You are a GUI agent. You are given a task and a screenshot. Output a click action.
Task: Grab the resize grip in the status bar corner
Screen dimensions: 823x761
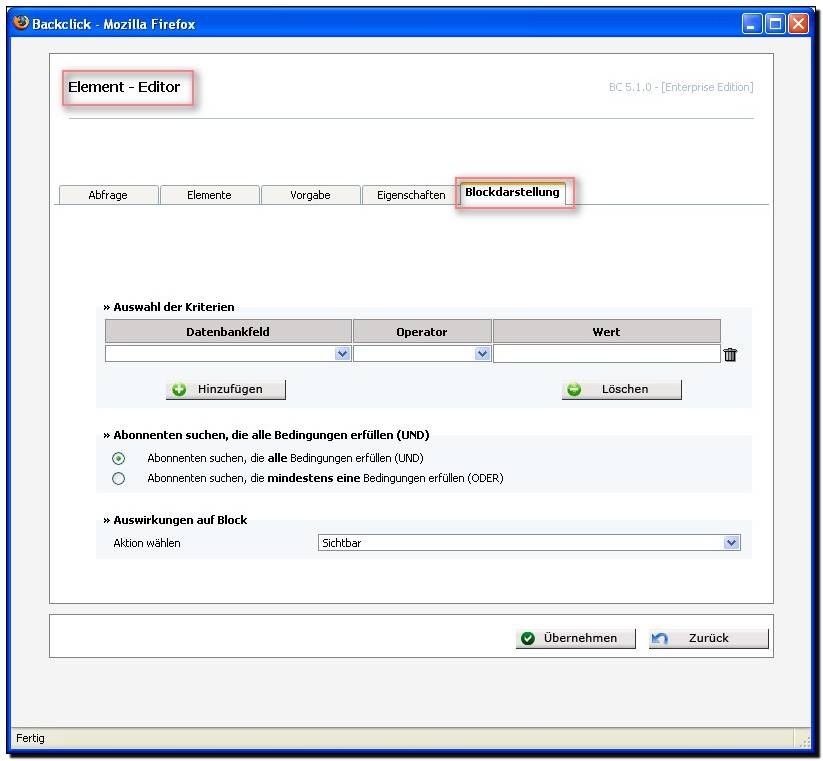(803, 741)
